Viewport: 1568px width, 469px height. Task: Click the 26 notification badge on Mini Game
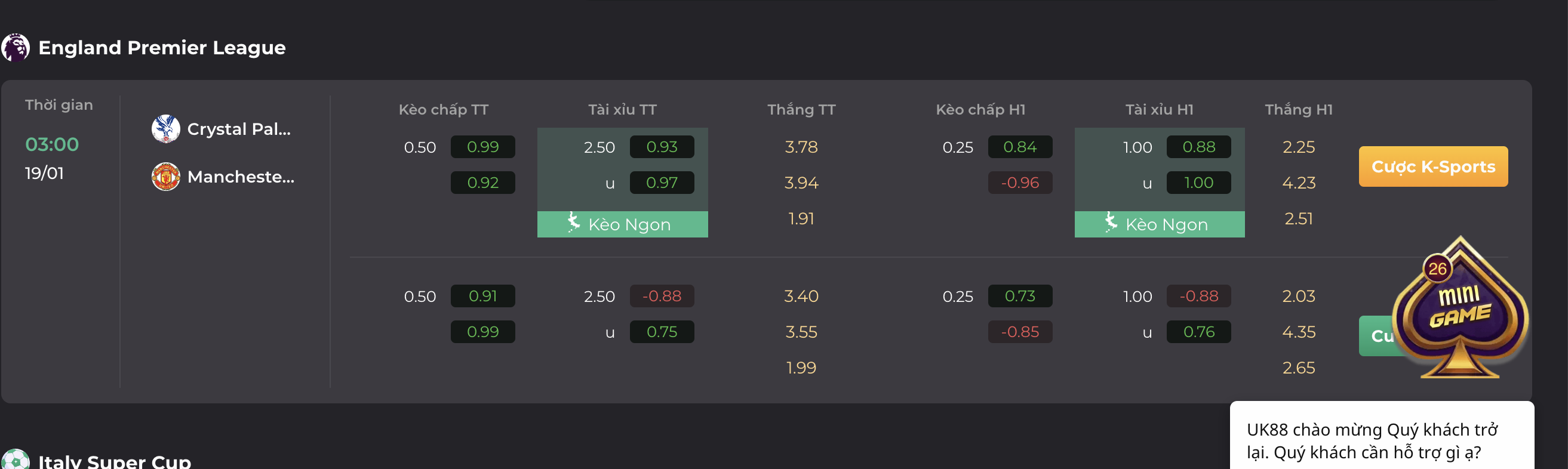point(1437,269)
